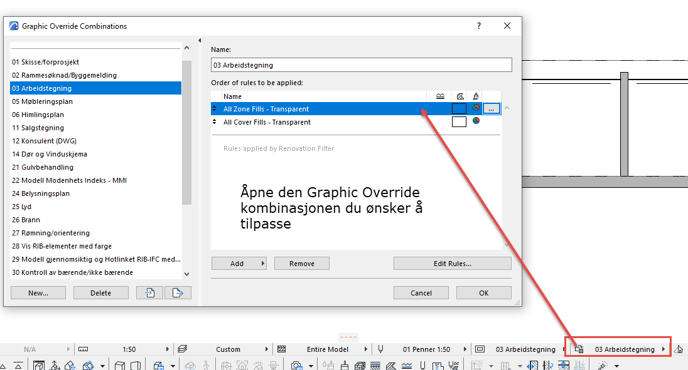Select 05 Møbleringsplan combination

pos(96,101)
